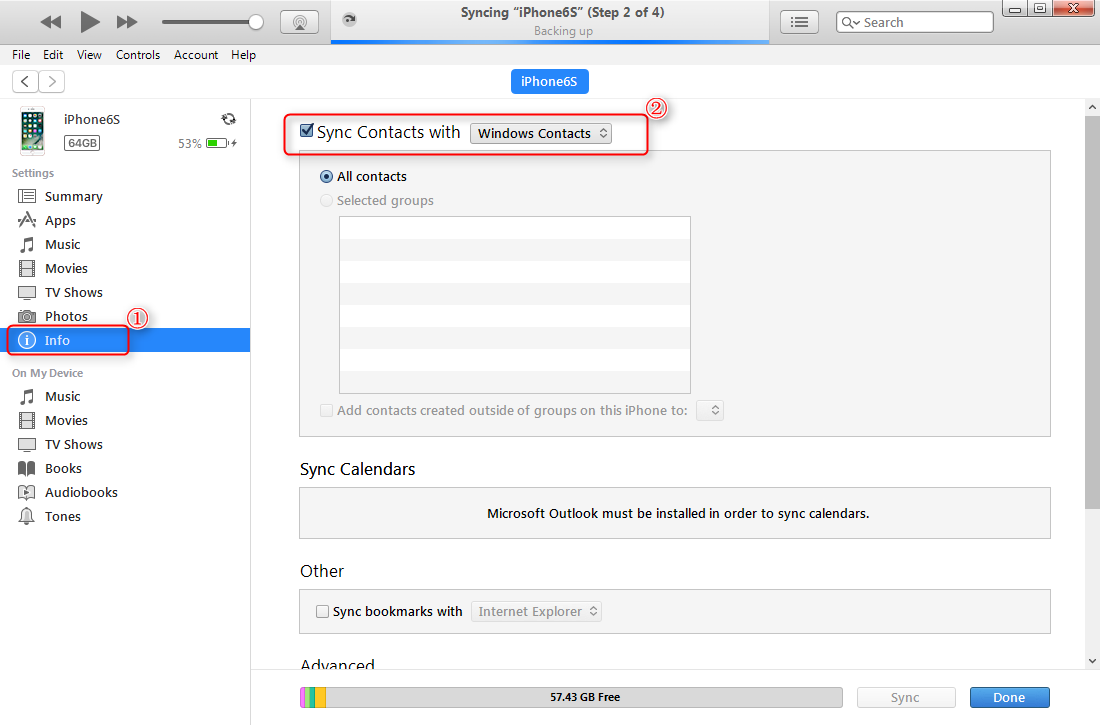Open the dropdown after 'on this iPhone to:'

710,411
